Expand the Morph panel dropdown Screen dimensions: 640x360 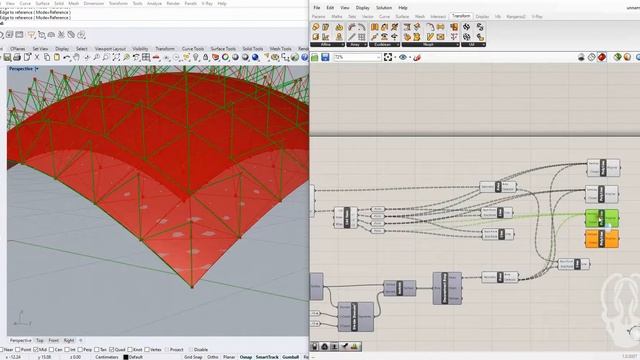(457, 44)
